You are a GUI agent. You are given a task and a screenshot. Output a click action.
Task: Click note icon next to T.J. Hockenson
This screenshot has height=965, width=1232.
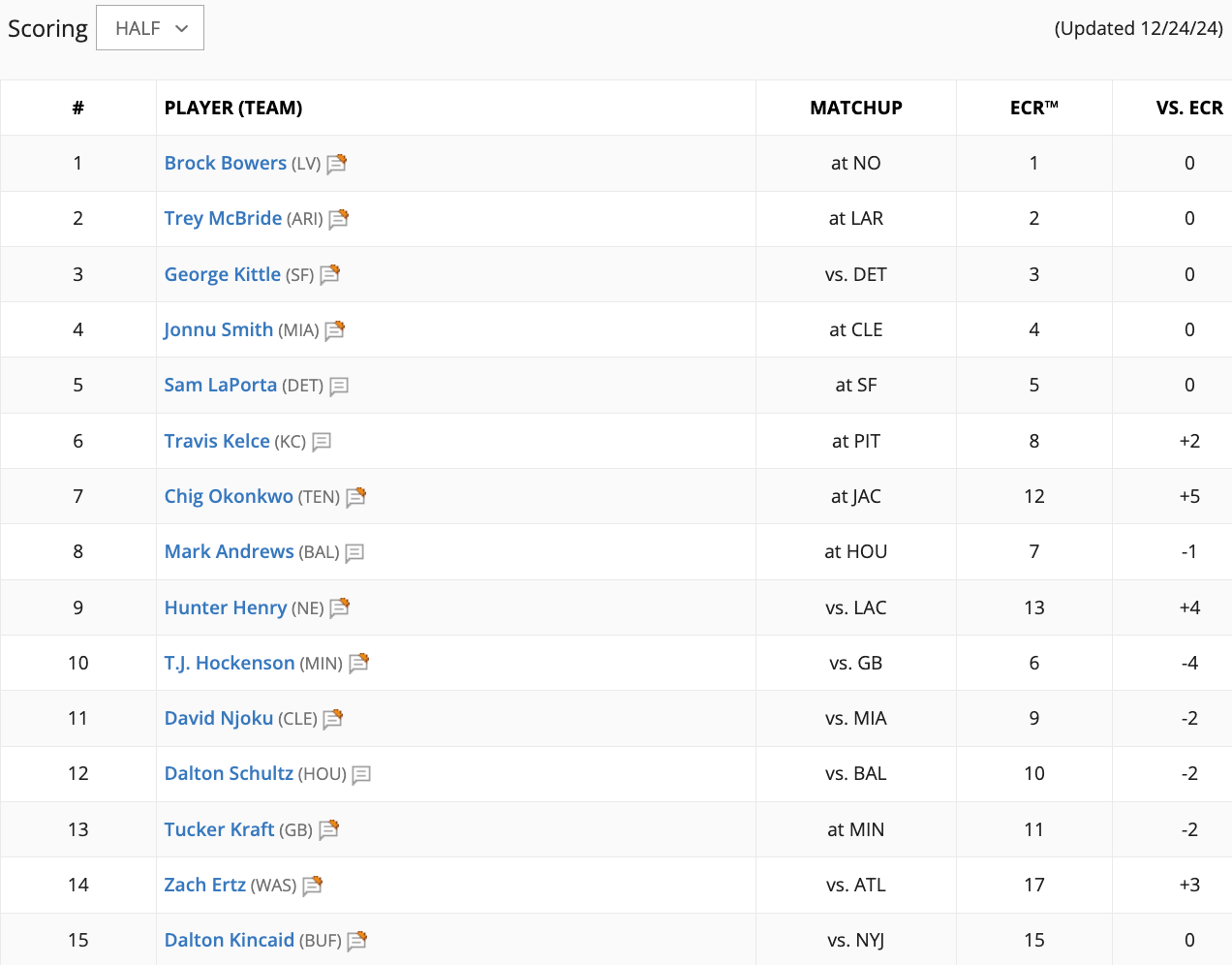pos(358,663)
